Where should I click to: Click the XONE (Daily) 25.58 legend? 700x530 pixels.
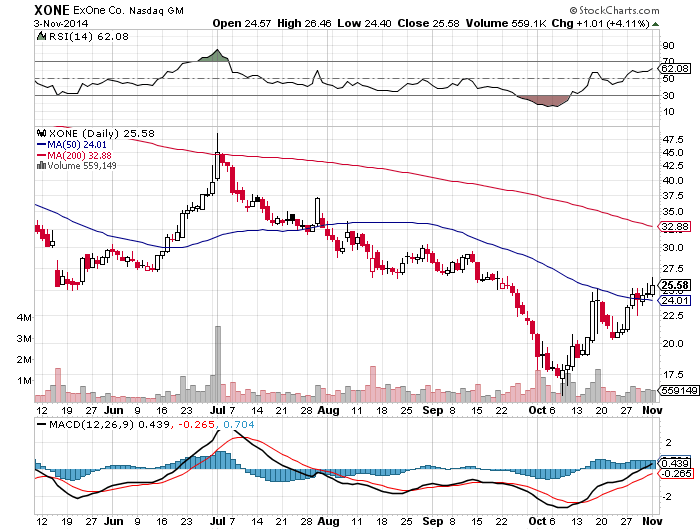(x=102, y=133)
